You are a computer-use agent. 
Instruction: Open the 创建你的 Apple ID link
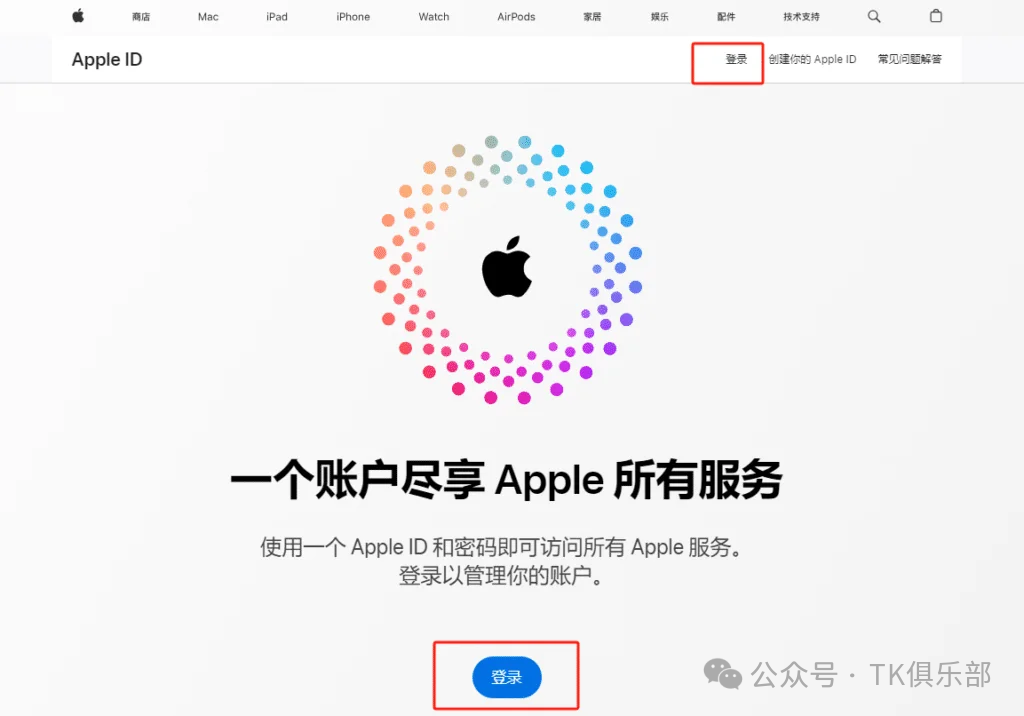812,59
